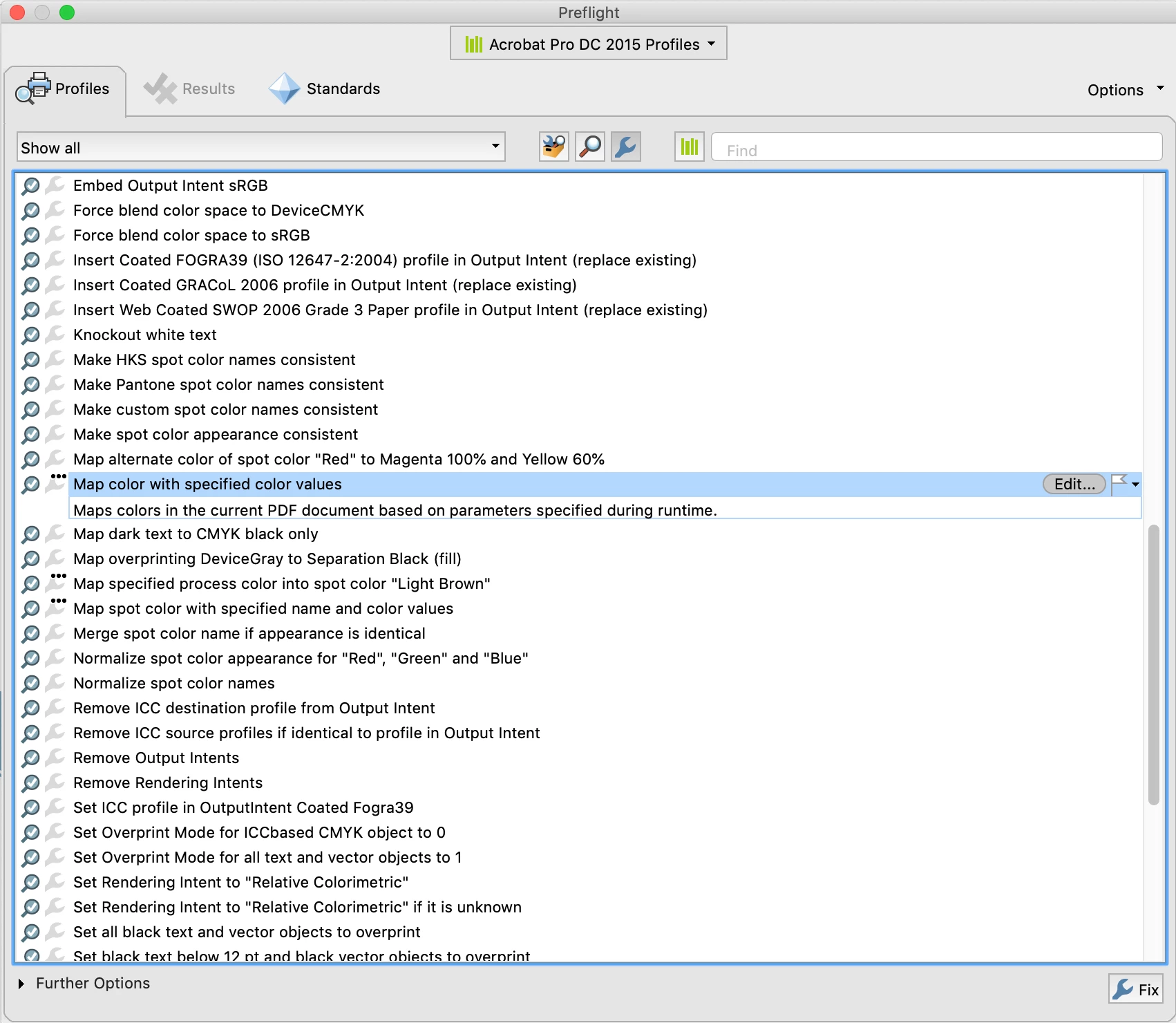Viewport: 1176px width, 1023px height.
Task: Expand Further Options disclosure triangle
Action: (21, 983)
